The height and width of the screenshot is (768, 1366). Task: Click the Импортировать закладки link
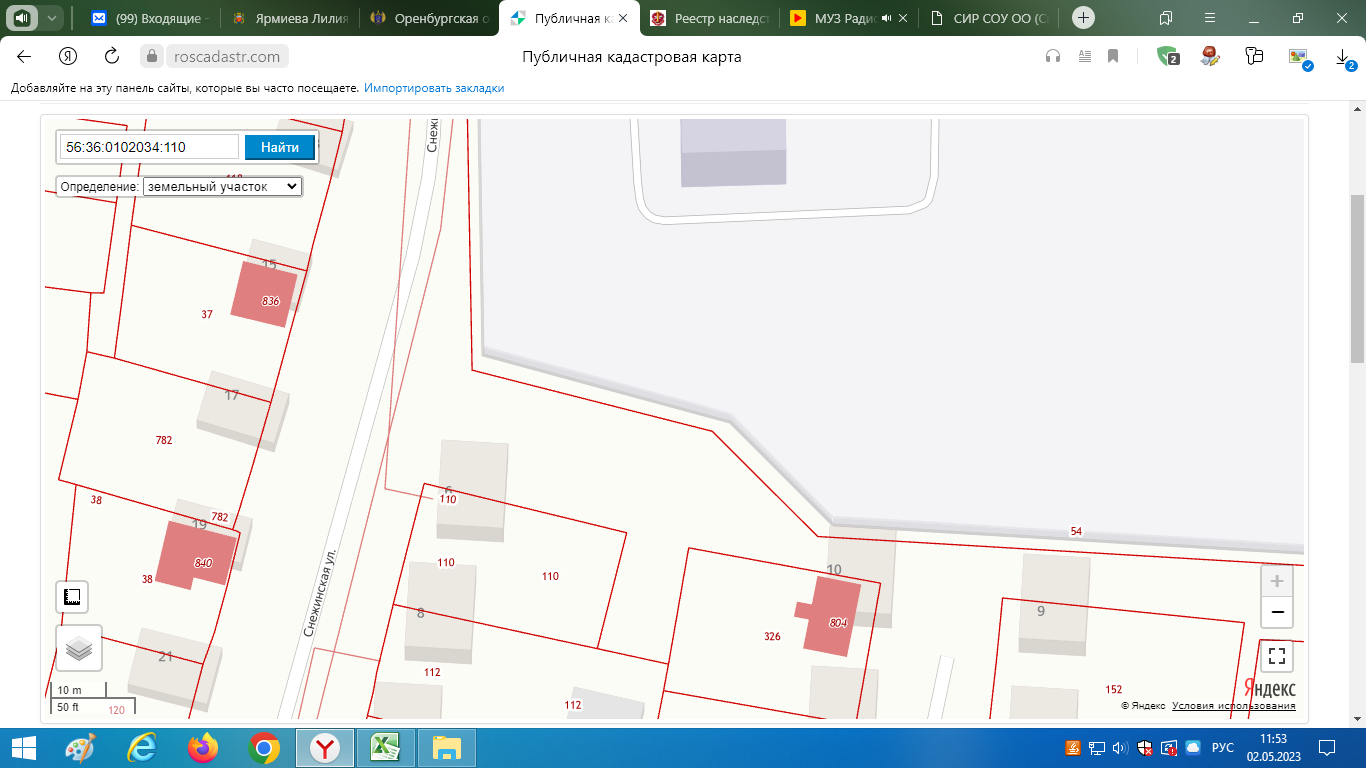(x=434, y=88)
